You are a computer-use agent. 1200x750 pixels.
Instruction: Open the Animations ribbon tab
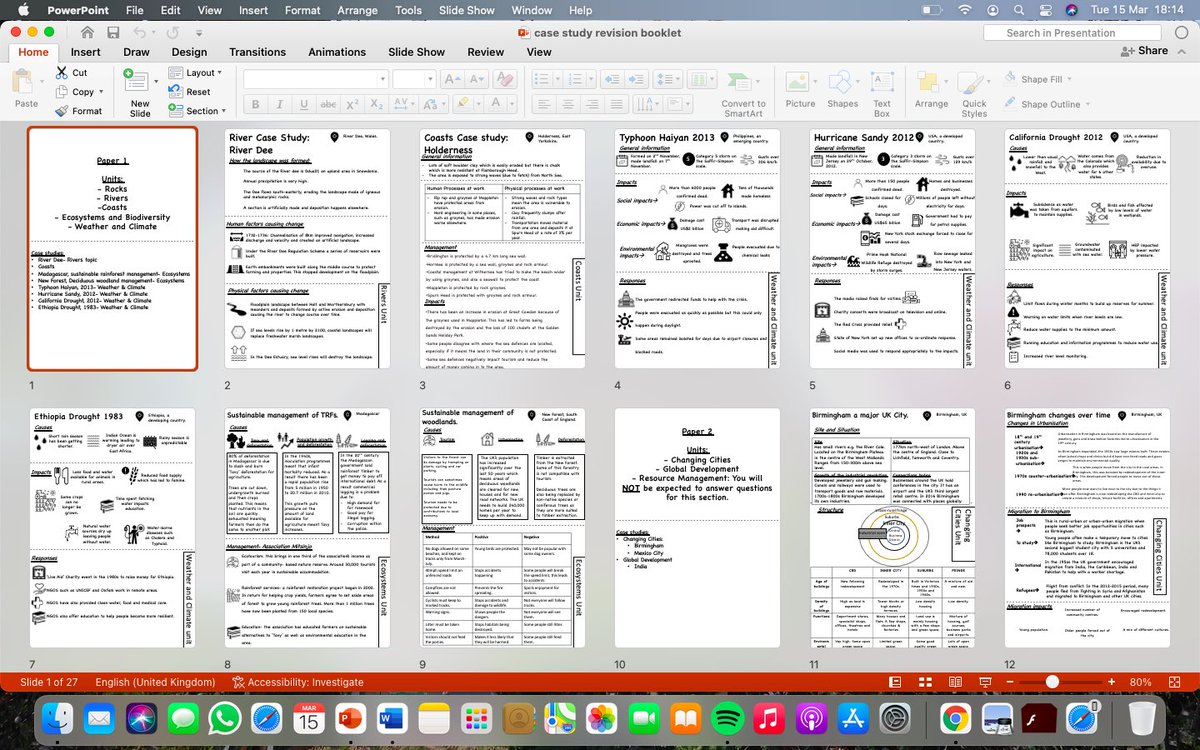337,52
